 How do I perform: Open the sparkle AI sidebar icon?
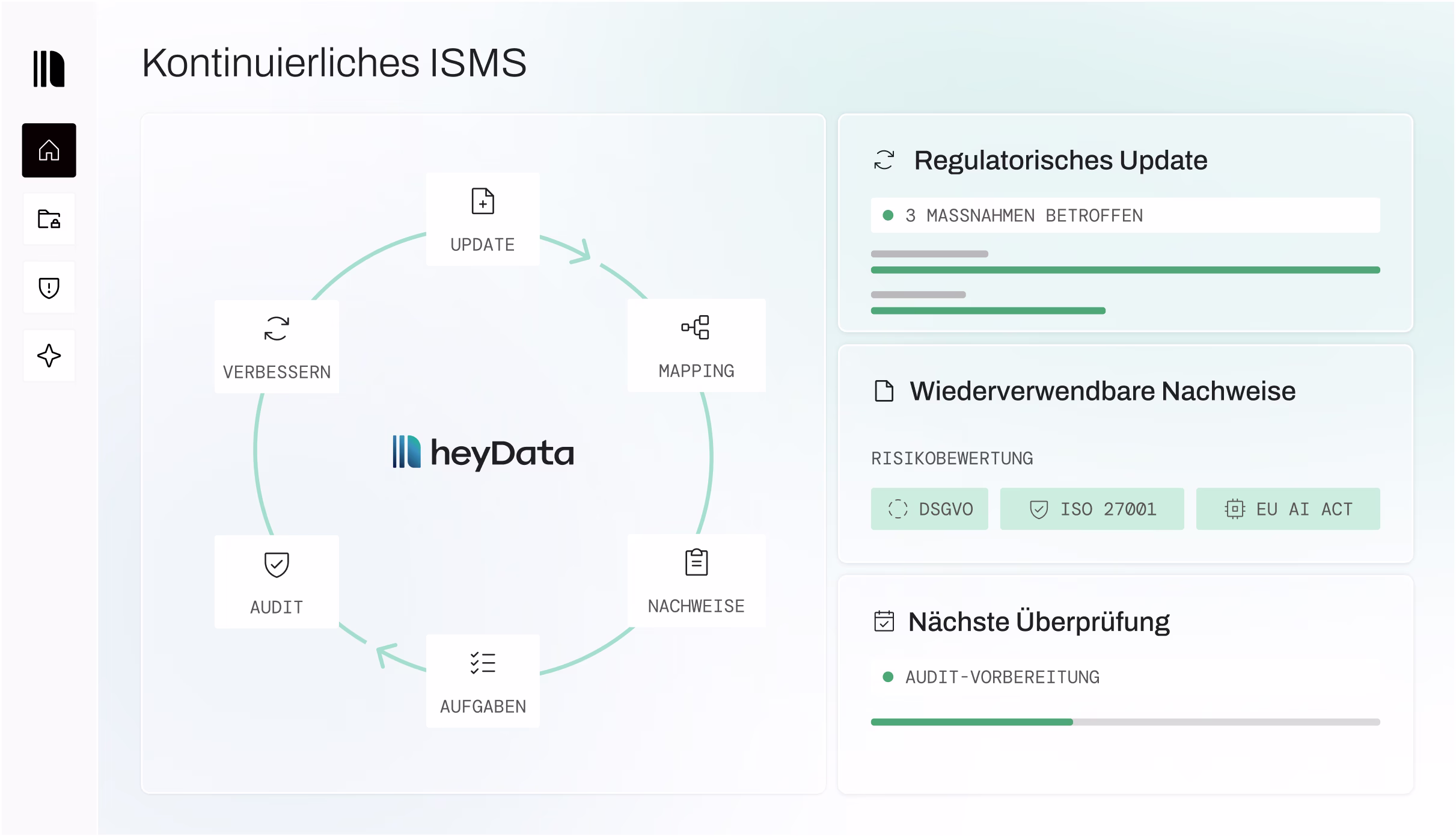pyautogui.click(x=49, y=356)
